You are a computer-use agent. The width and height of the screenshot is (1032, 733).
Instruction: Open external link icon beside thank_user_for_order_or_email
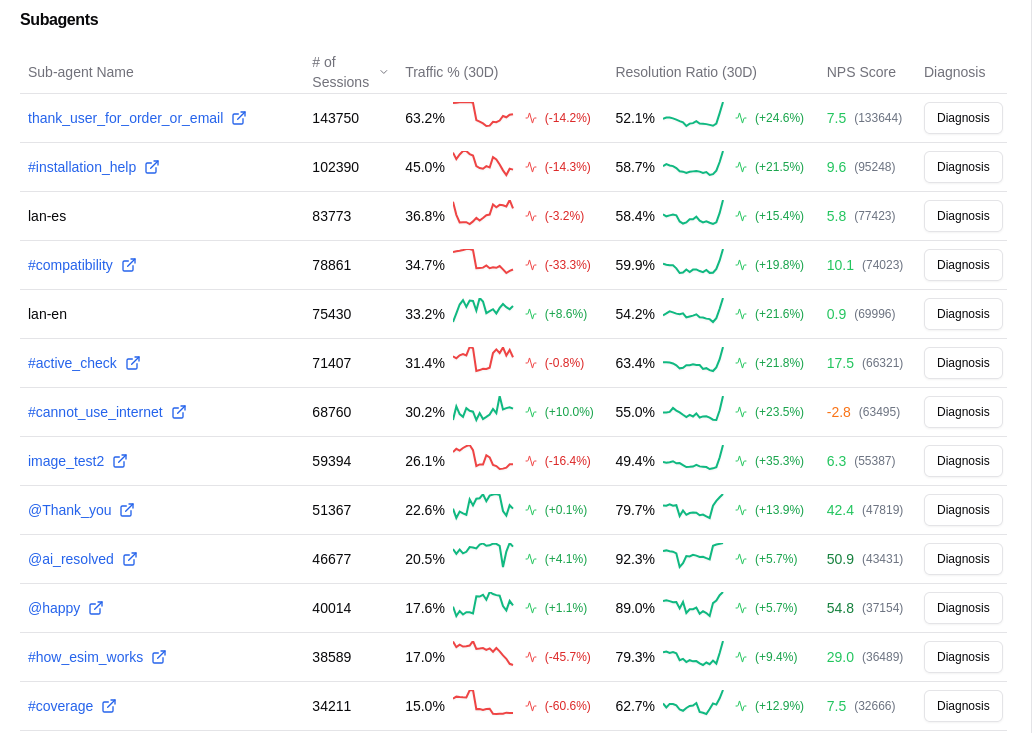pos(239,117)
